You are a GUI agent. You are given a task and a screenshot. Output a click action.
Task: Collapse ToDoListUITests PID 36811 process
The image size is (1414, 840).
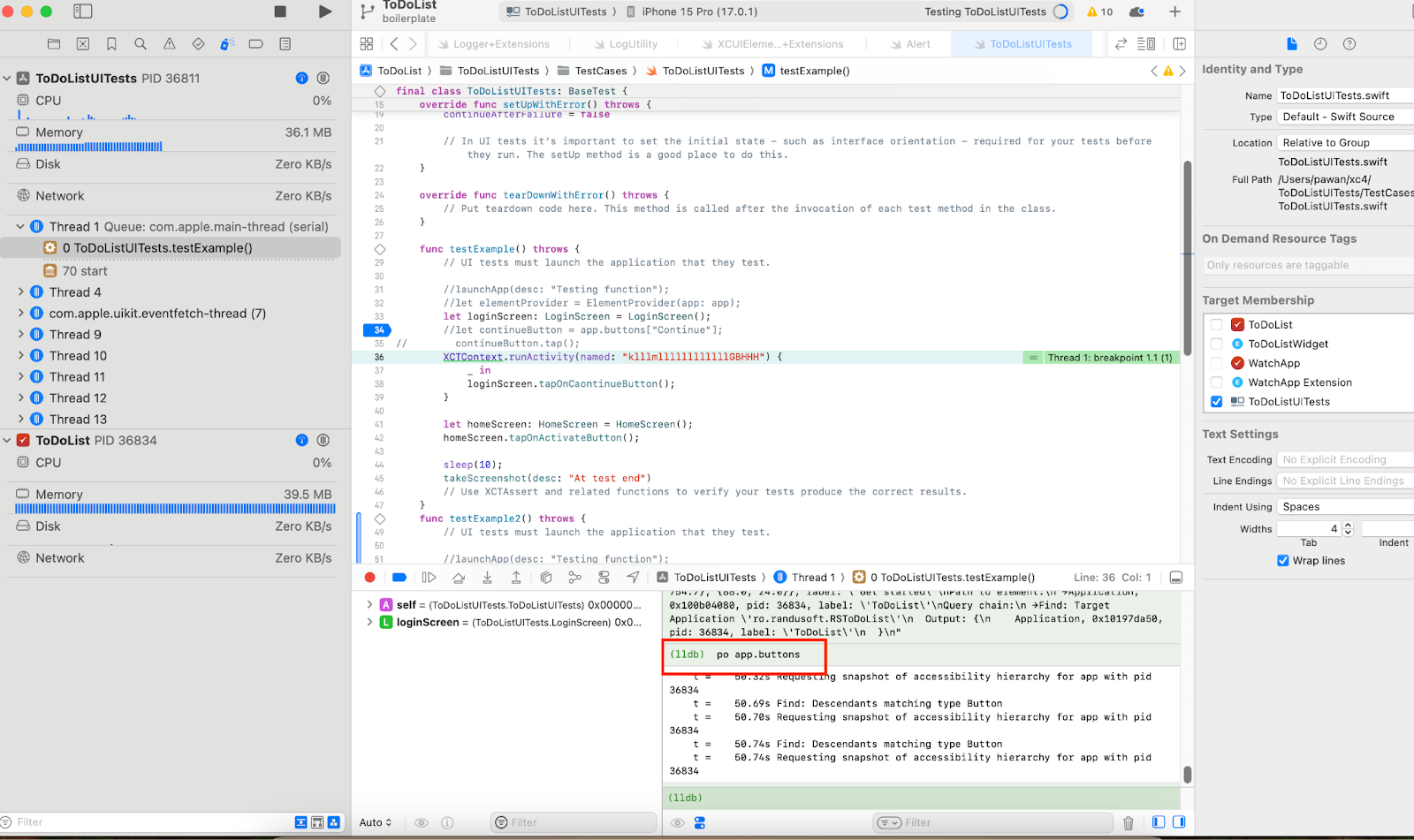[x=7, y=79]
